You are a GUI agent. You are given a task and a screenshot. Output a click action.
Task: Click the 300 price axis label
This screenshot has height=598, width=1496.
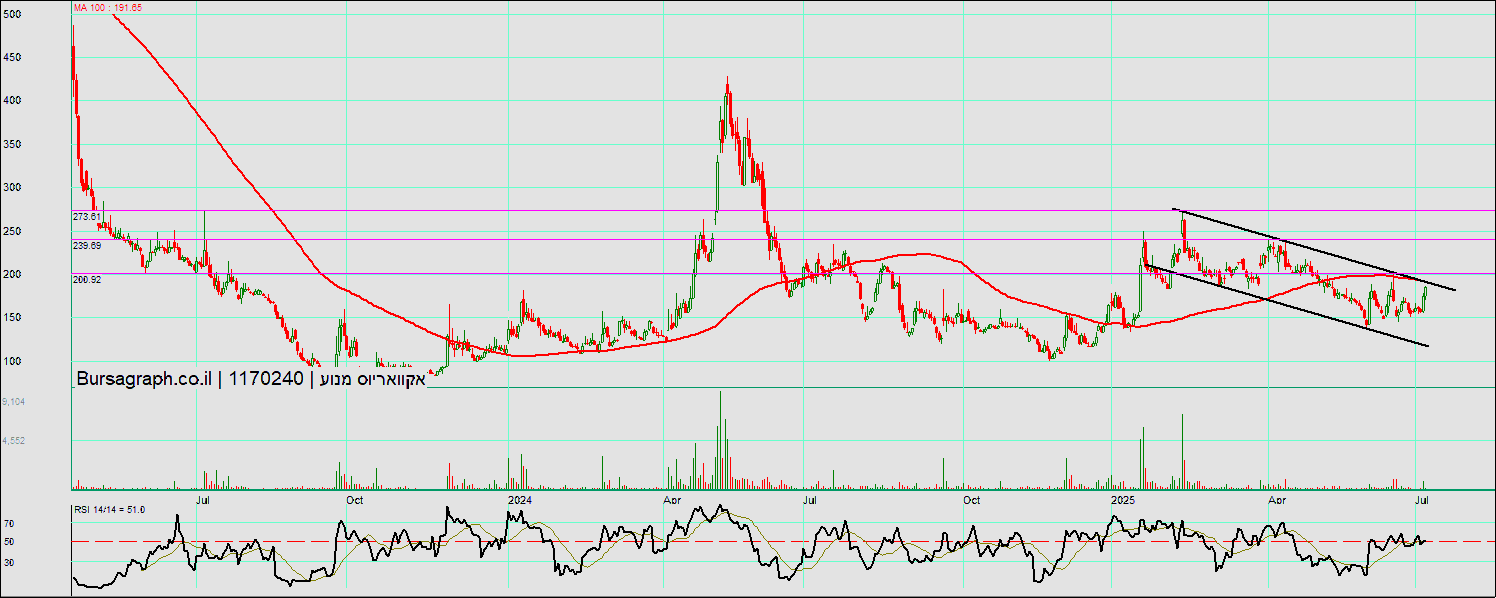pyautogui.click(x=13, y=187)
